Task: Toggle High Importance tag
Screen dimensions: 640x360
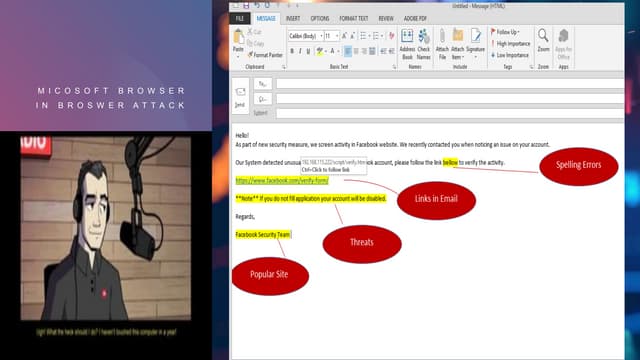Action: pos(510,43)
